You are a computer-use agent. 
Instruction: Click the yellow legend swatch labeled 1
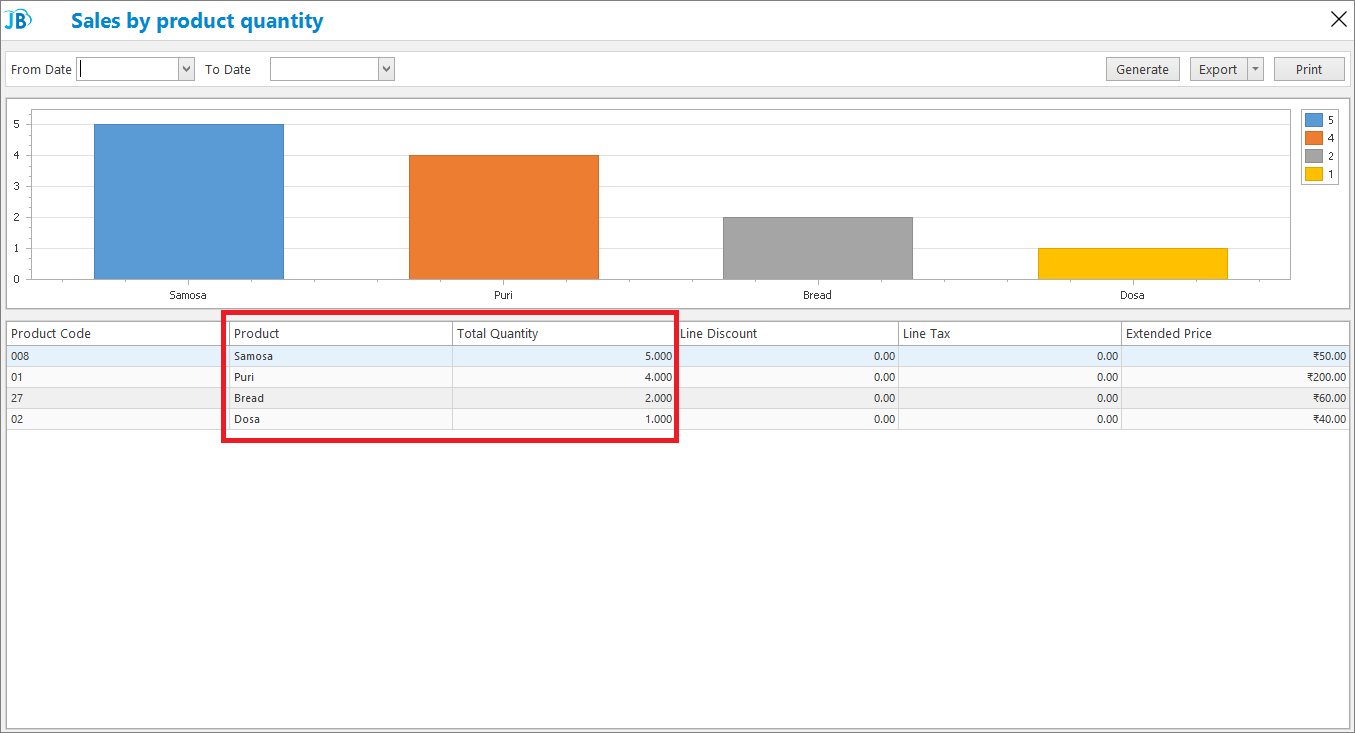[x=1314, y=174]
